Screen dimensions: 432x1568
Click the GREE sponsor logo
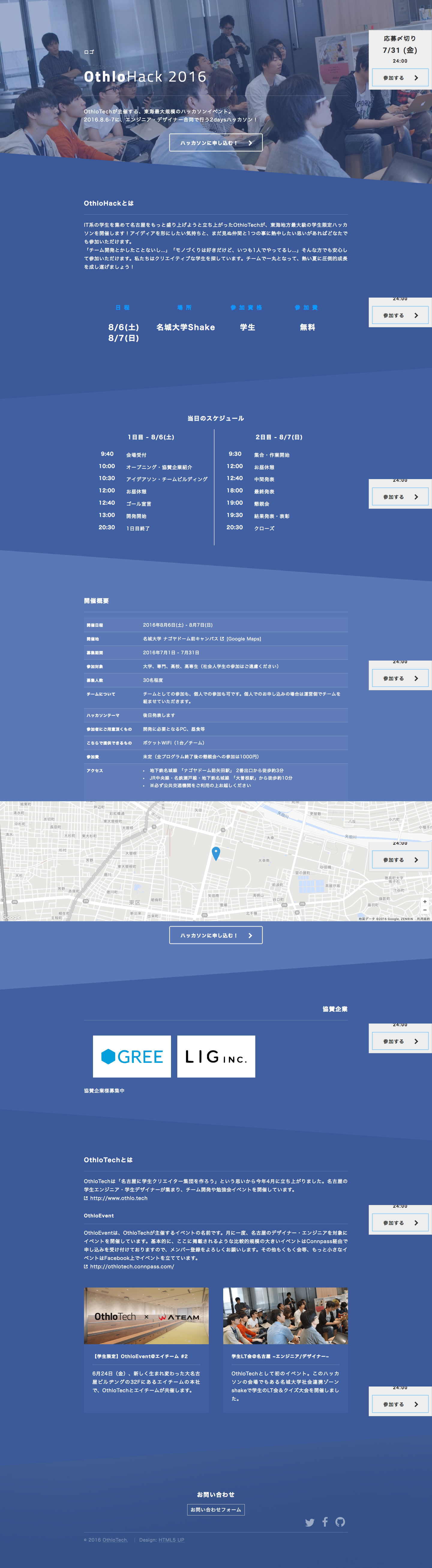(132, 1056)
